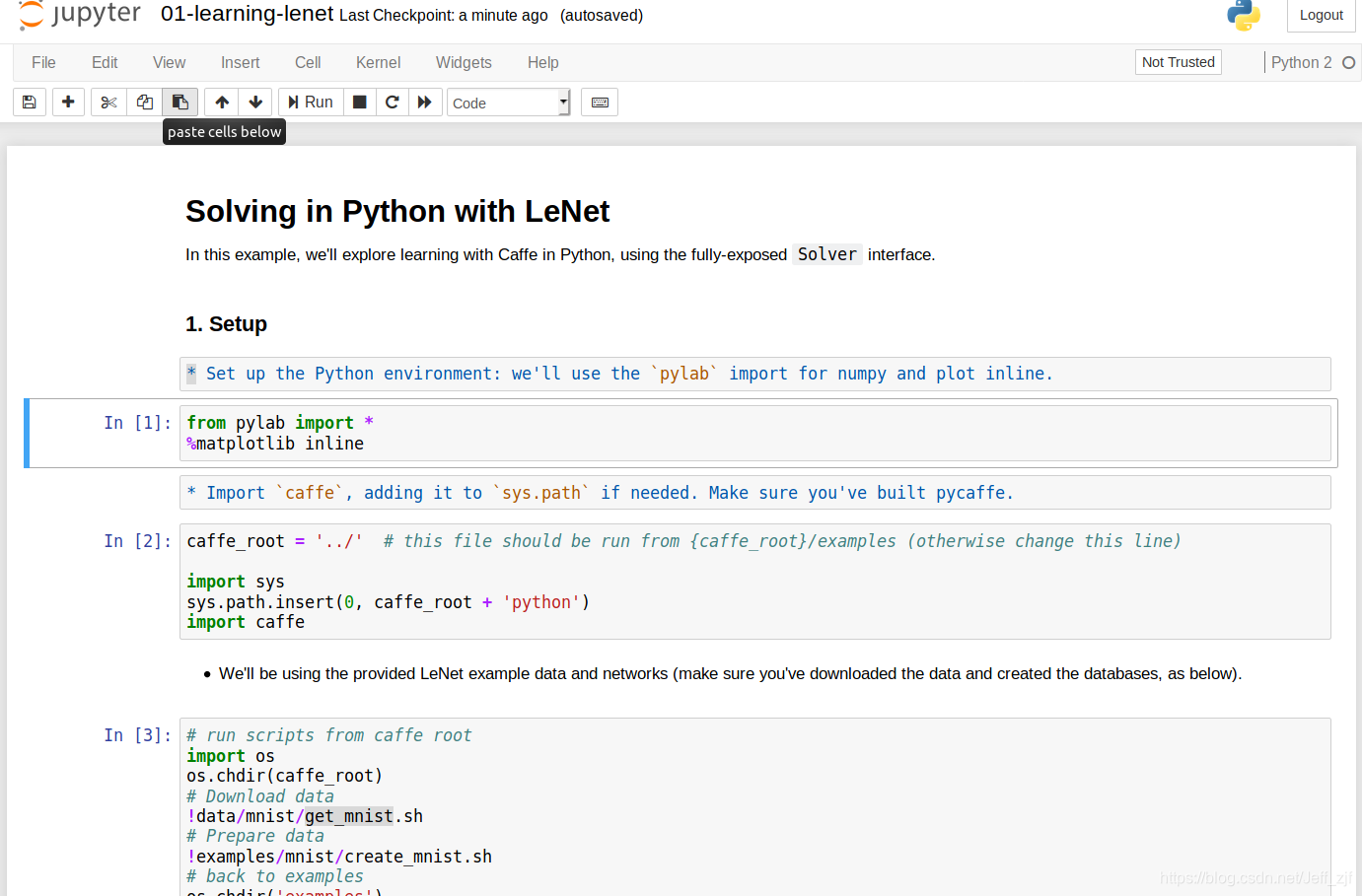Click the LeNet example data bullet text
The height and width of the screenshot is (896, 1362).
[x=730, y=673]
